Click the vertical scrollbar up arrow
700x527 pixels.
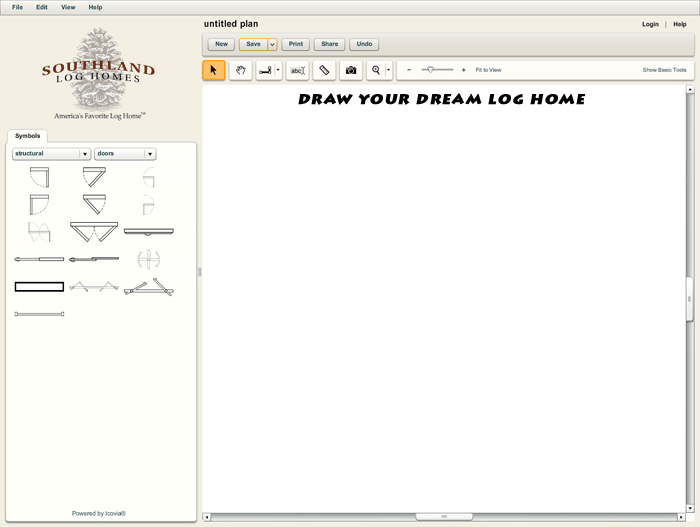click(690, 90)
